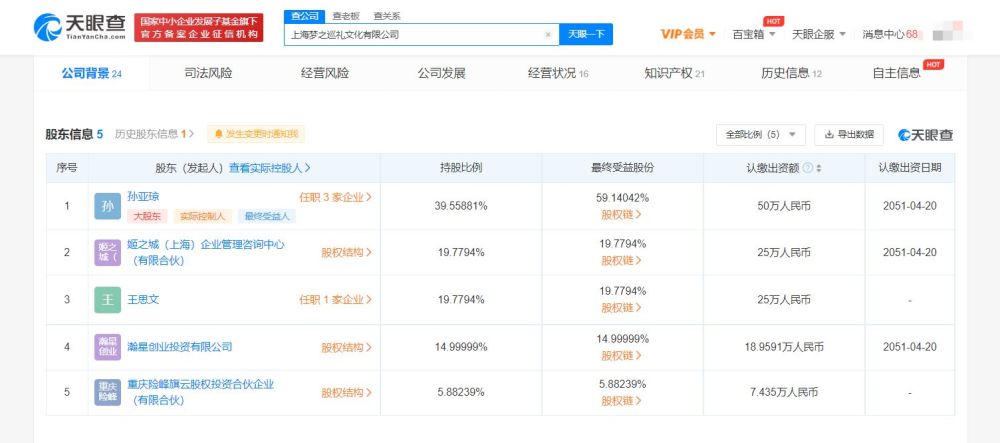This screenshot has height=443, width=1000.
Task: Click the blurred user avatar
Action: coord(946,33)
